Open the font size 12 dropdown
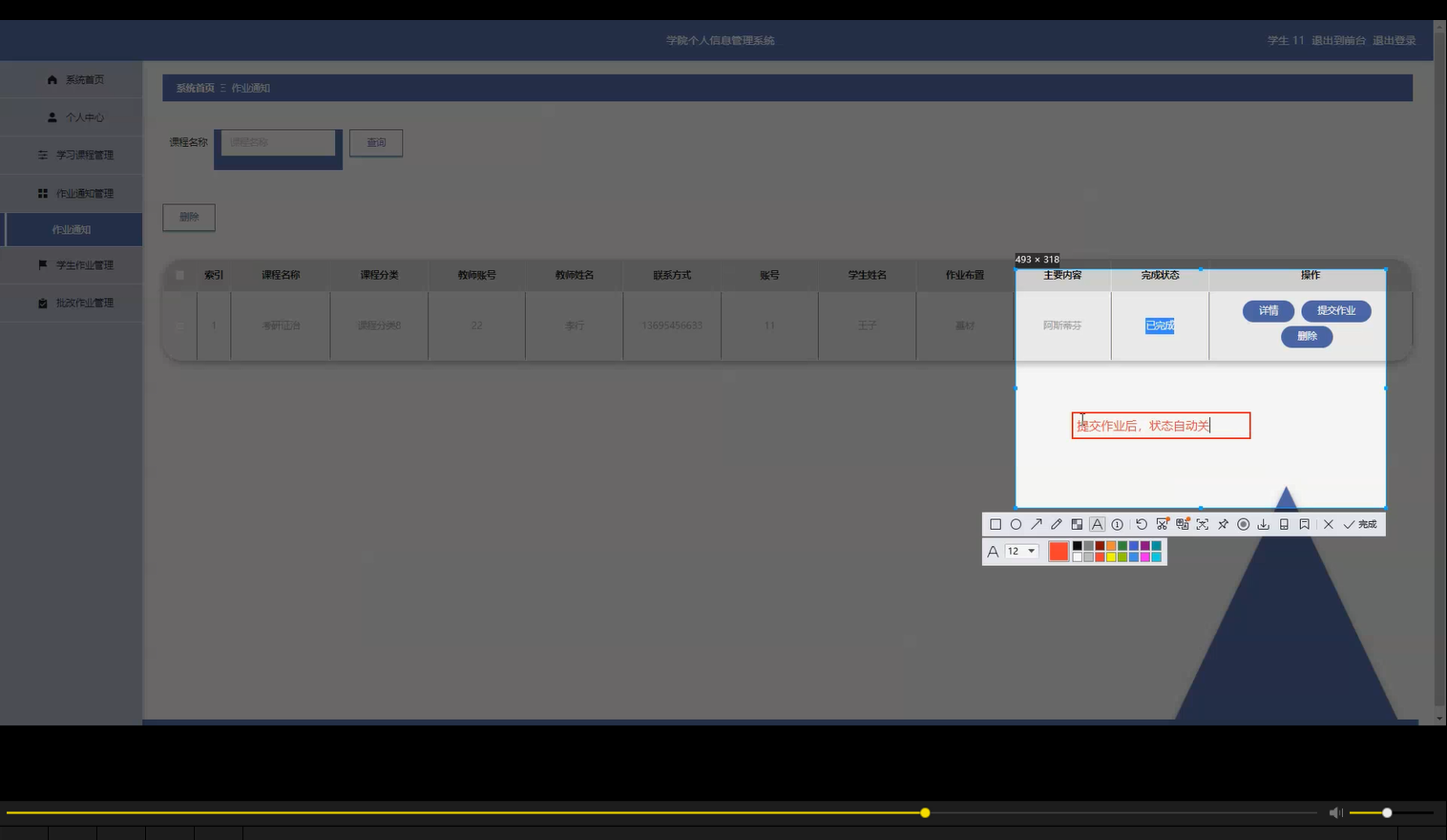The image size is (1447, 840). (1022, 552)
